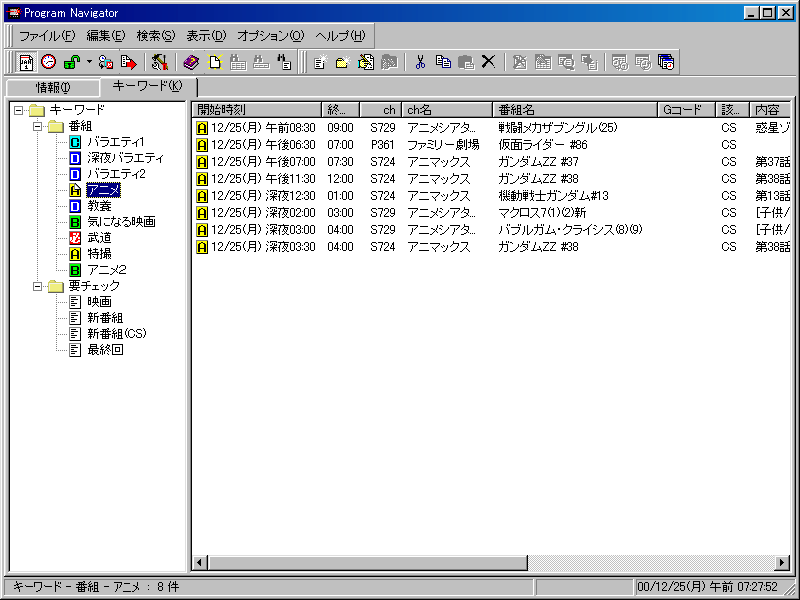
Task: Click the scissors cut icon
Action: click(420, 62)
